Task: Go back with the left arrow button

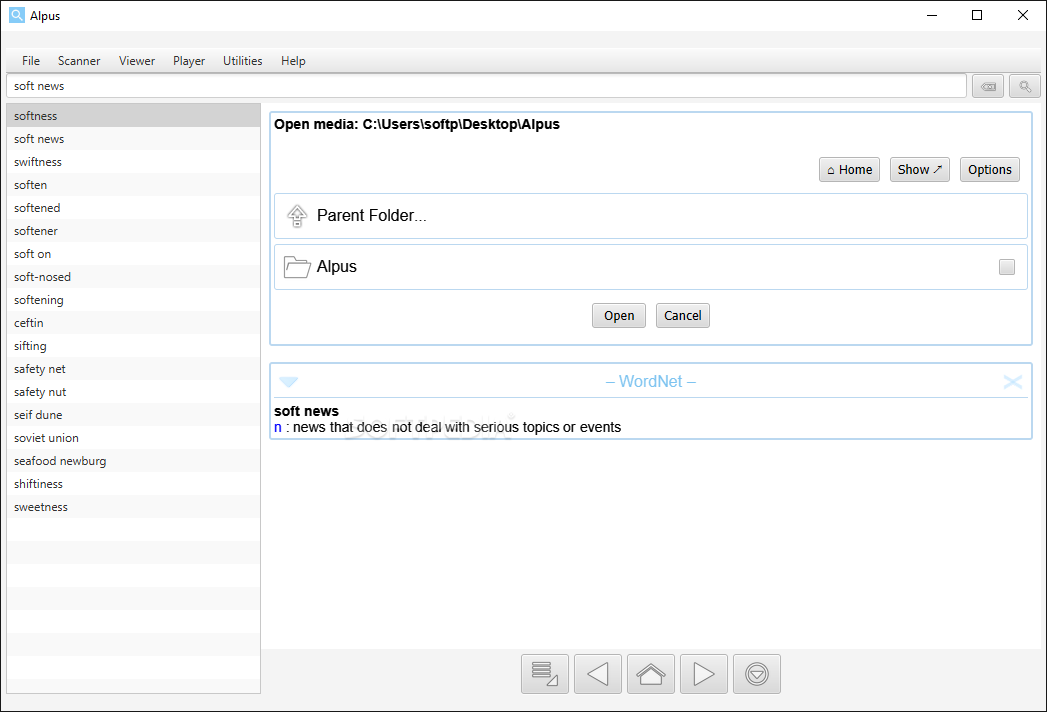Action: (598, 674)
